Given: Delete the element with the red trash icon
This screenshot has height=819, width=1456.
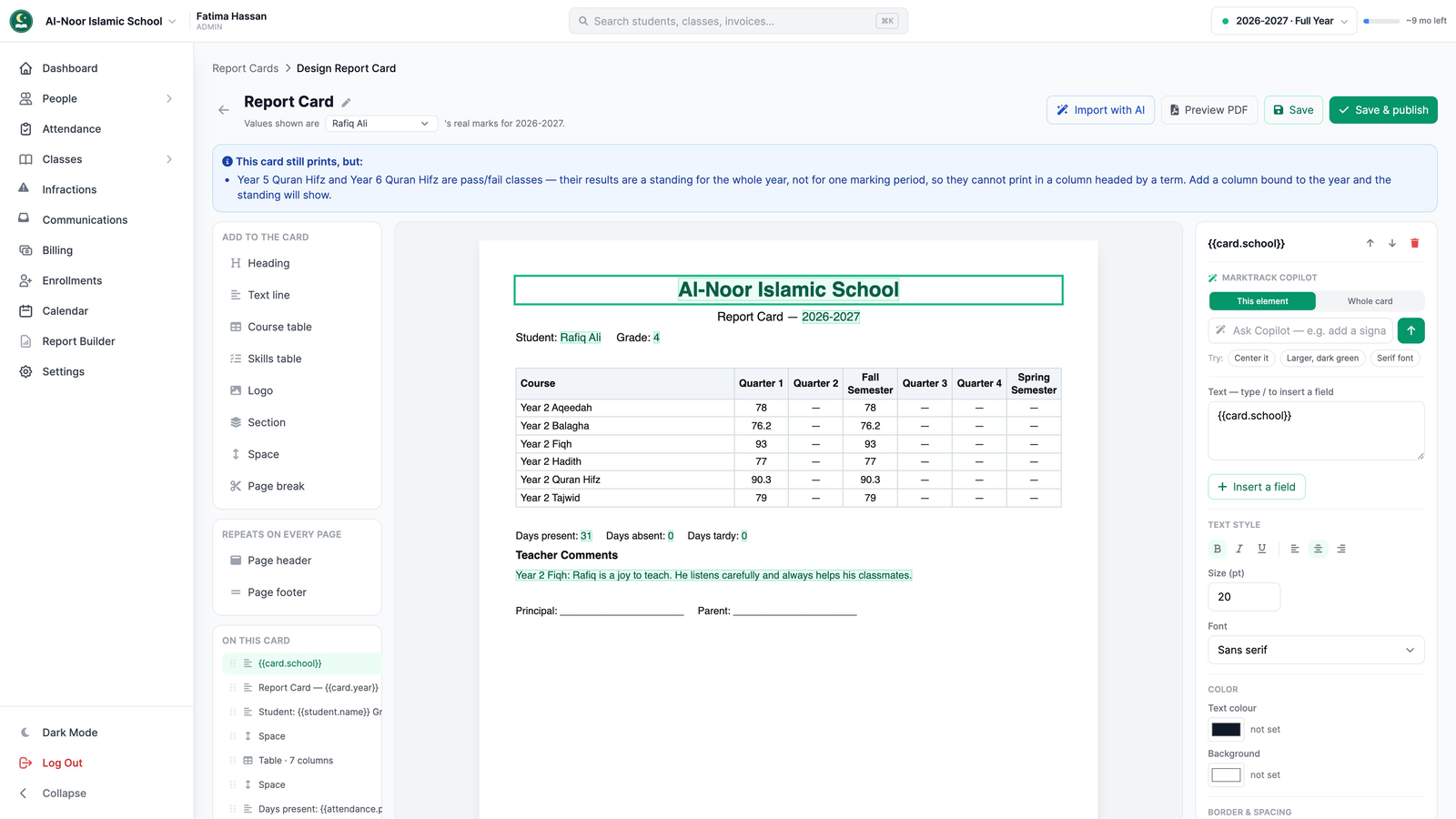Looking at the screenshot, I should [x=1415, y=243].
